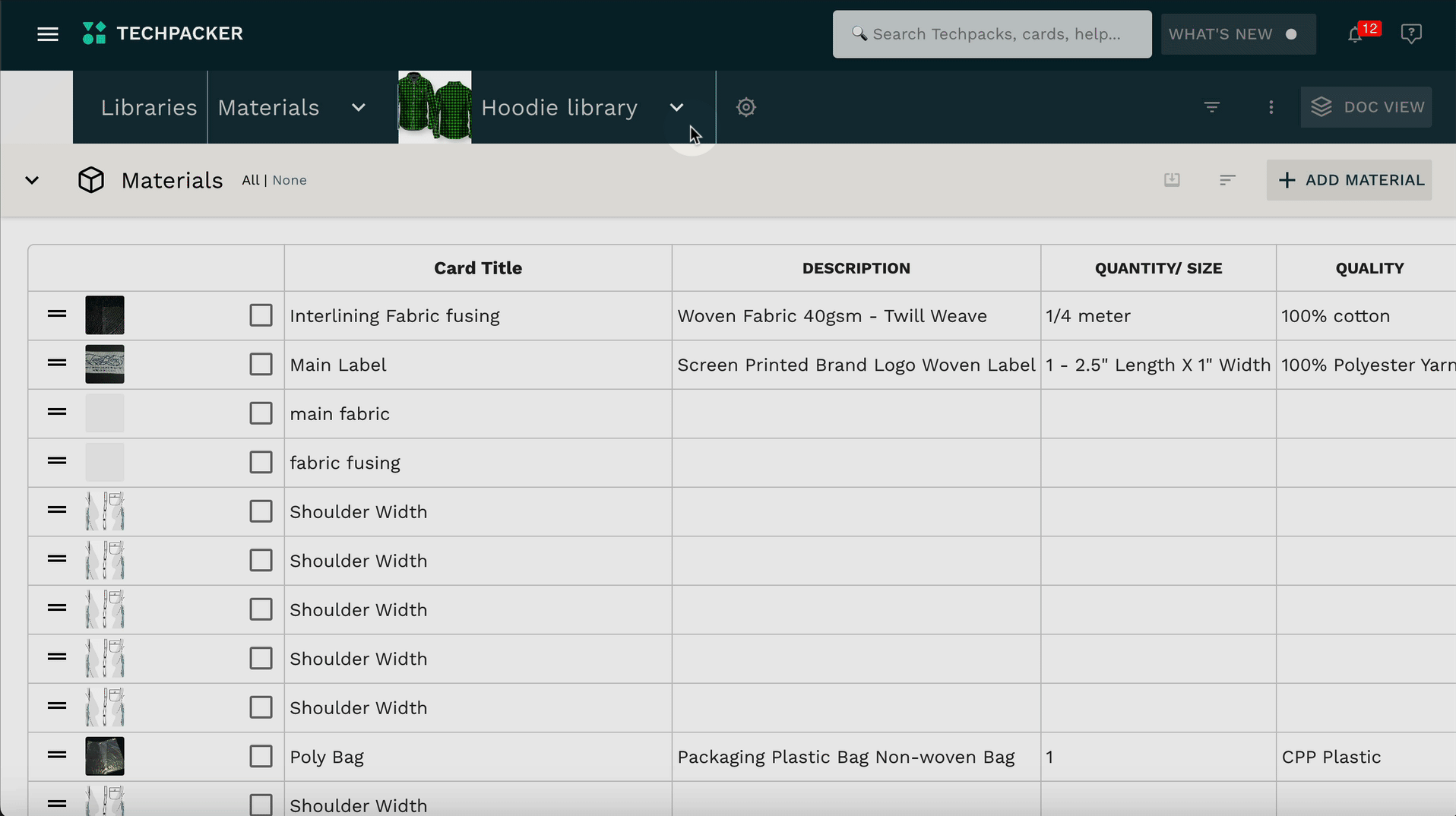Click the DESCRIPTION column header
The width and height of the screenshot is (1456, 816).
856,268
